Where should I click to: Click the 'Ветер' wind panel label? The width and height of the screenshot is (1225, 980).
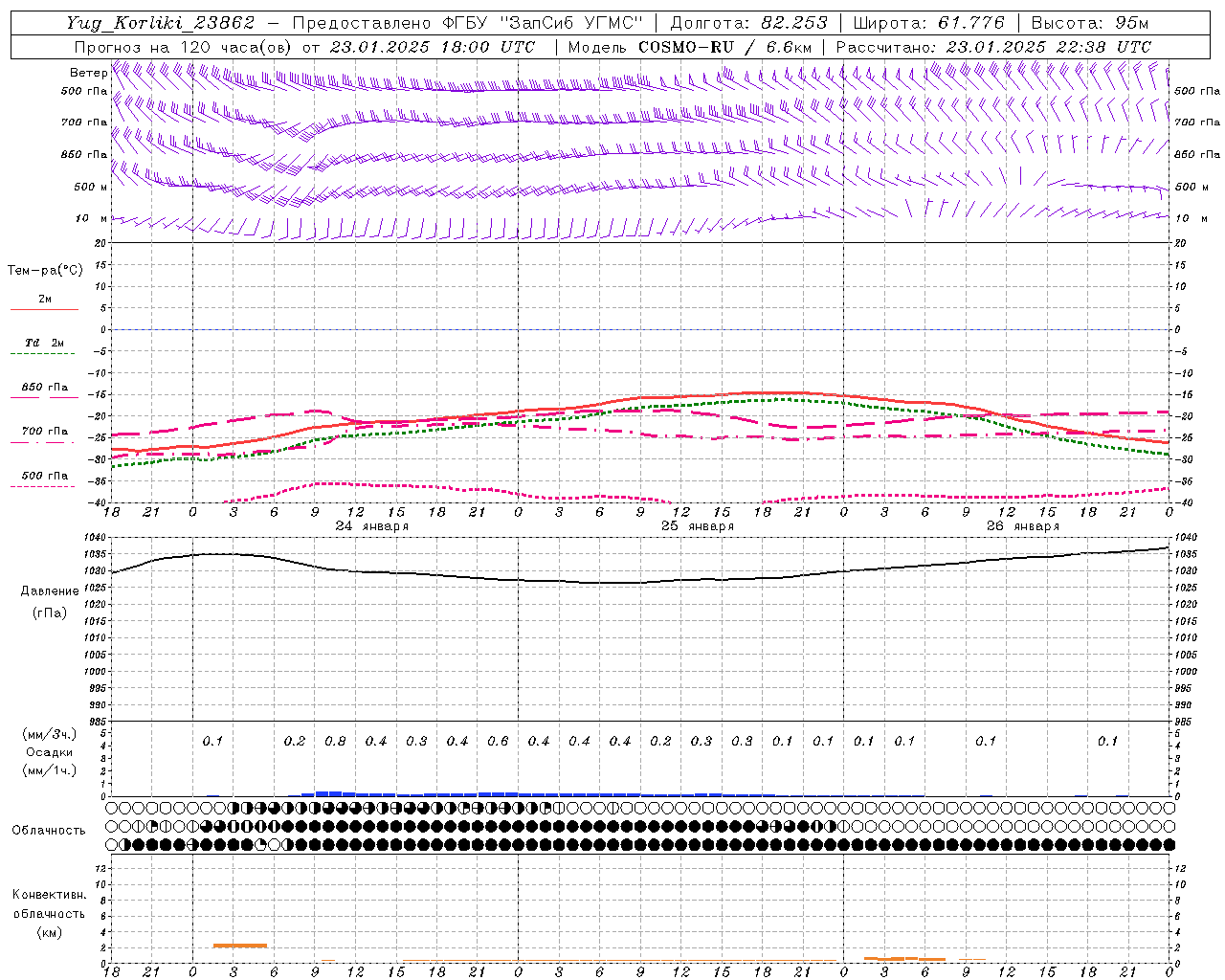click(x=88, y=73)
